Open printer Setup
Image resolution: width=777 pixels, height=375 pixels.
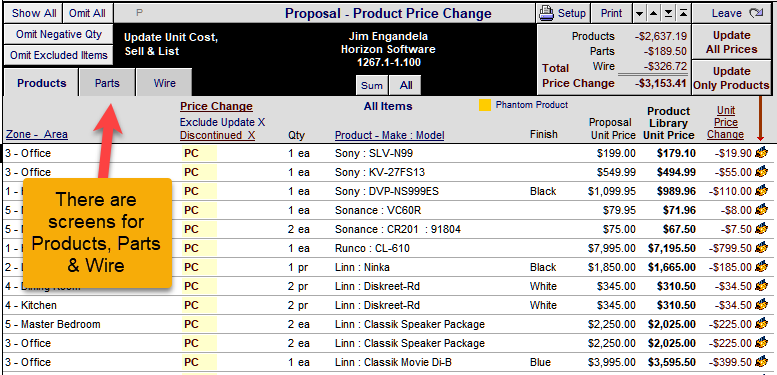tap(563, 13)
